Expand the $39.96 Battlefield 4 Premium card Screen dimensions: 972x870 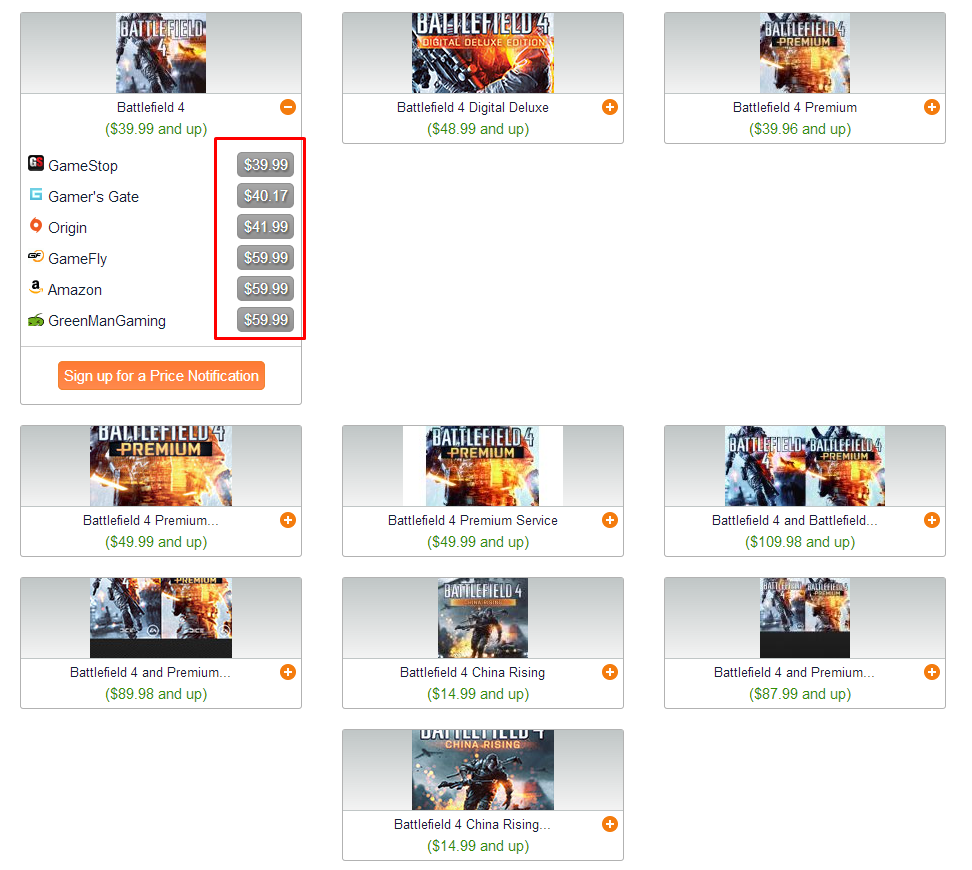(932, 107)
